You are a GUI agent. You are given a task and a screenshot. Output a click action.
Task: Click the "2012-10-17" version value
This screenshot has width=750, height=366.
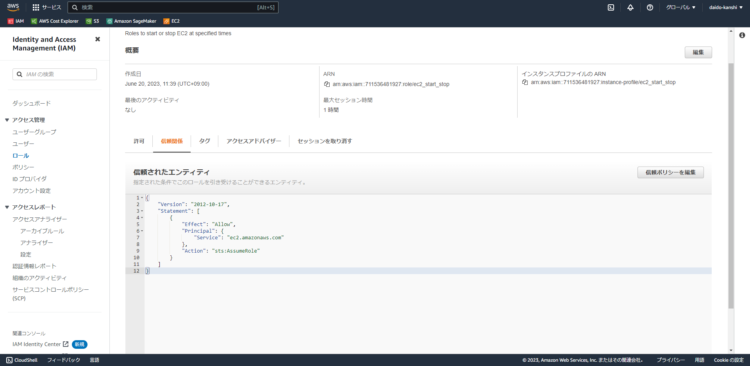point(209,204)
